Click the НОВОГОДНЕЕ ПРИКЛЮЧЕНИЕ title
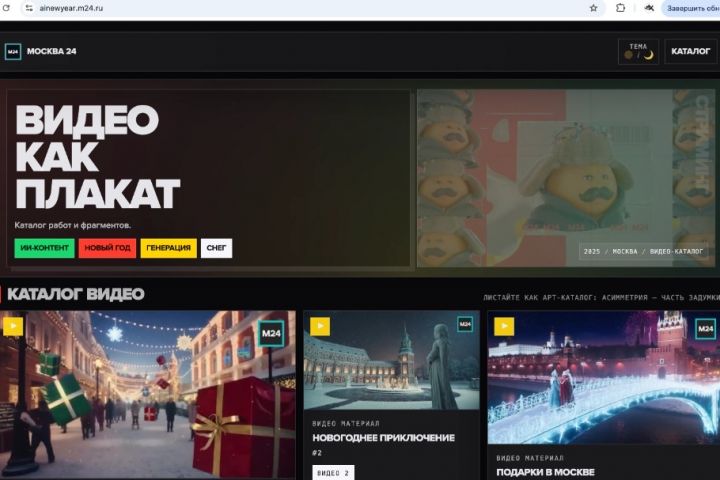The image size is (720, 480). point(383,438)
